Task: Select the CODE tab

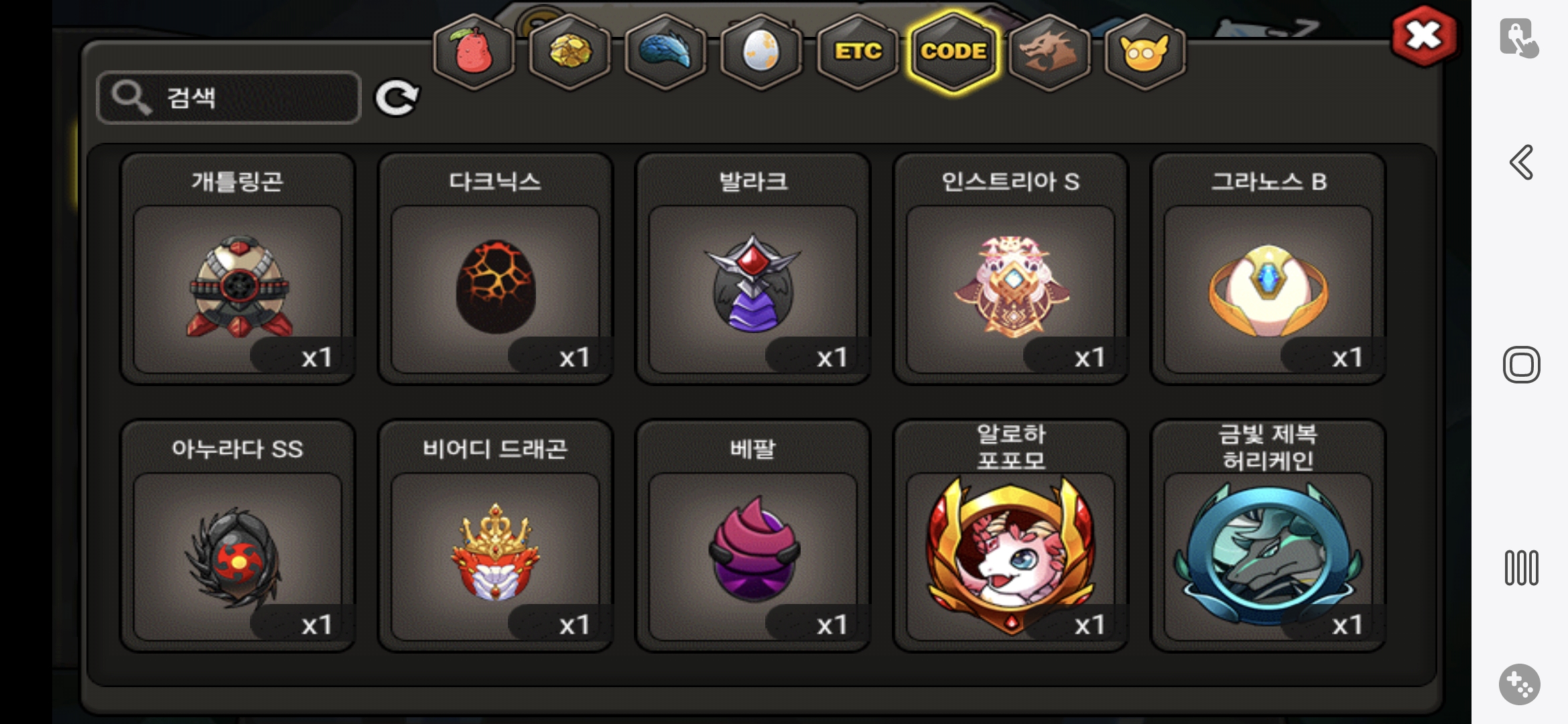Action: 954,52
